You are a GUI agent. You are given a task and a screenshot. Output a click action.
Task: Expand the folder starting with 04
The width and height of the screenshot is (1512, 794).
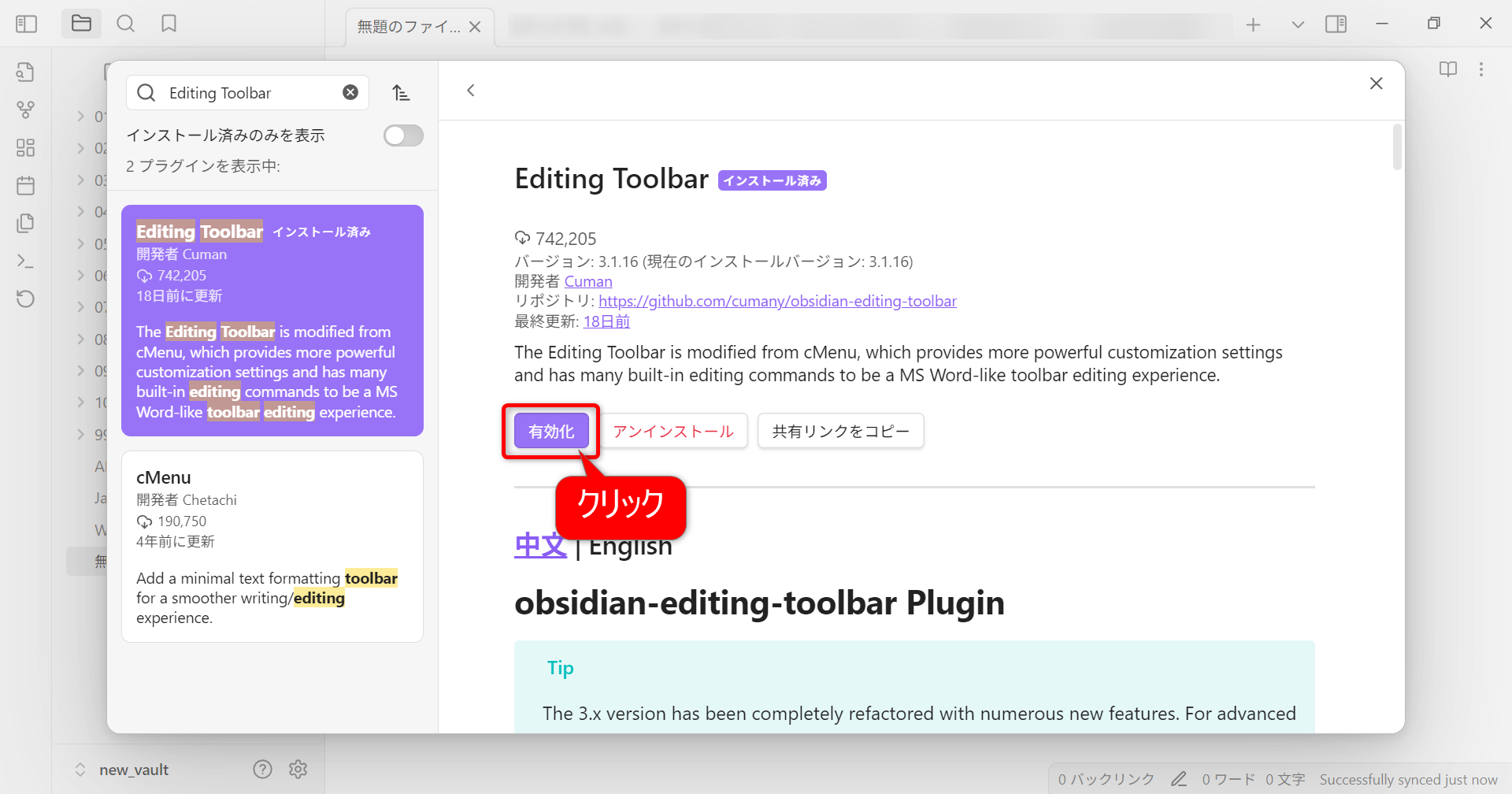point(80,212)
